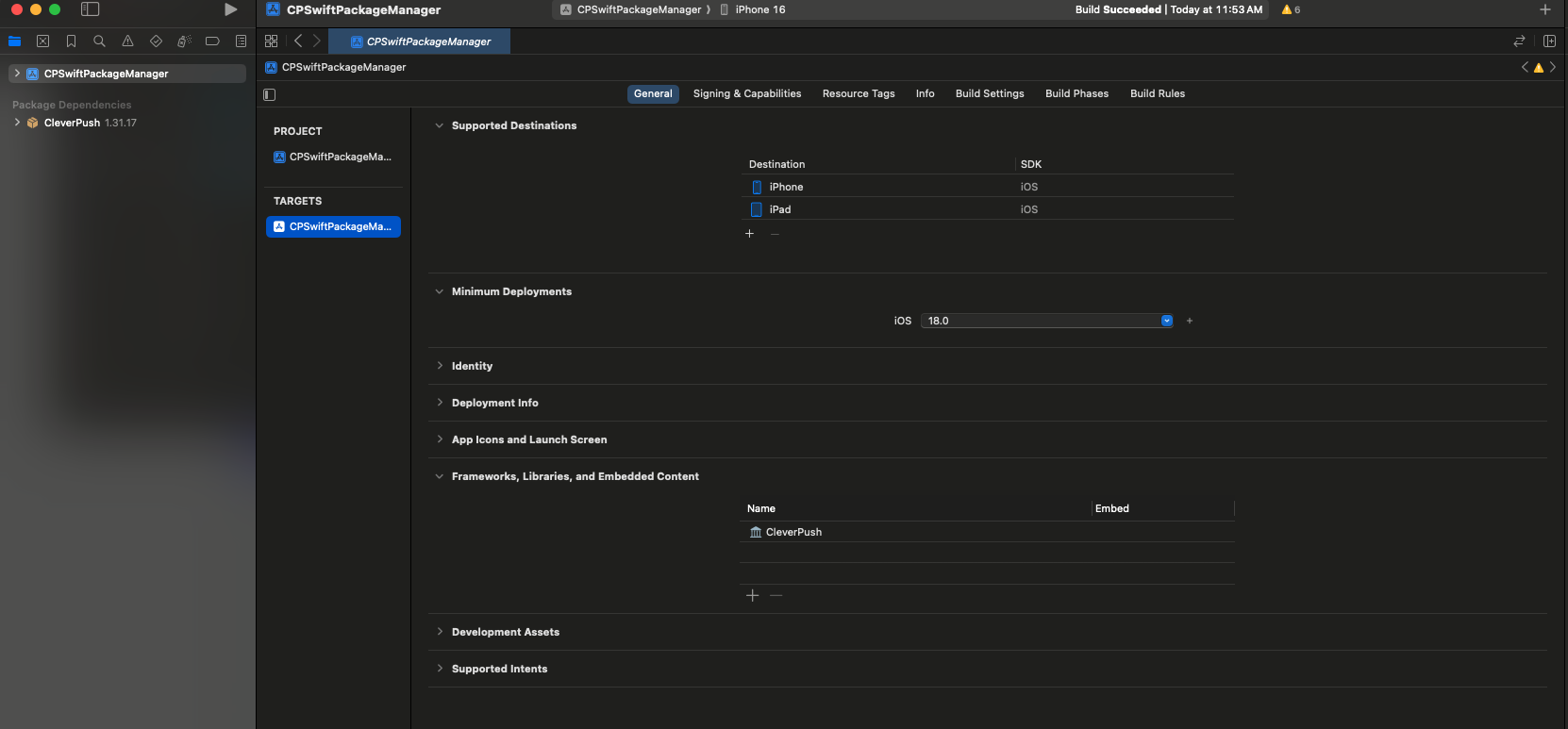Image resolution: width=1568 pixels, height=729 pixels.
Task: Open the Bookmark navigator
Action: pos(71,41)
